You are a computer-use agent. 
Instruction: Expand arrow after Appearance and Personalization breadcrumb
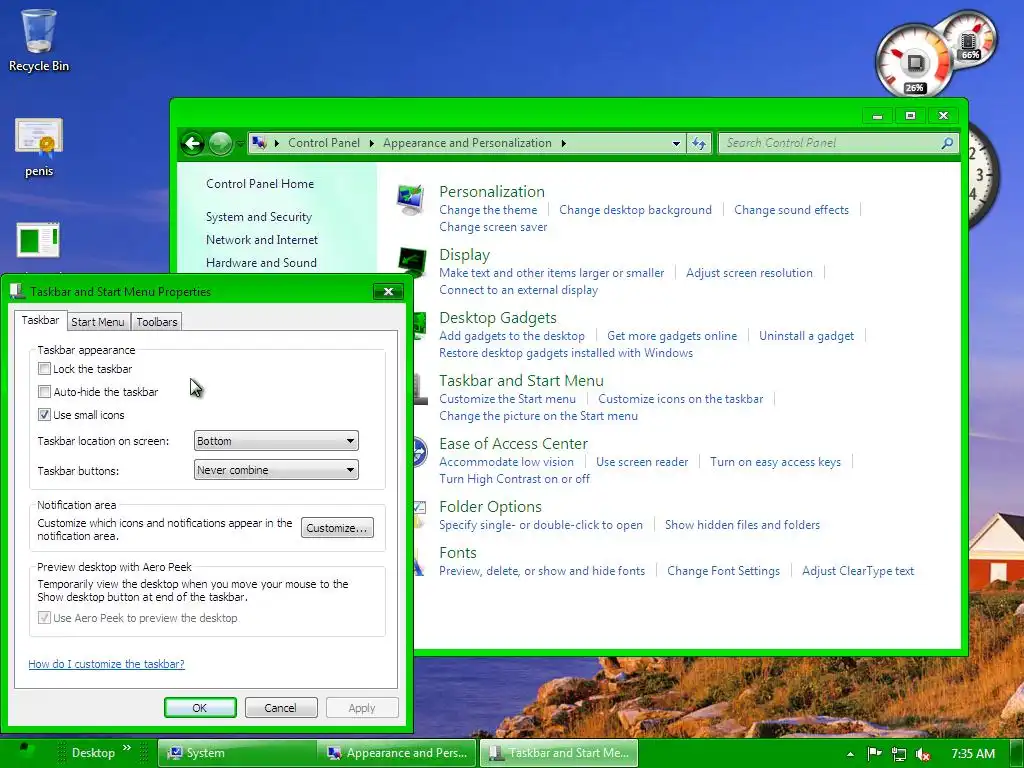pos(563,143)
